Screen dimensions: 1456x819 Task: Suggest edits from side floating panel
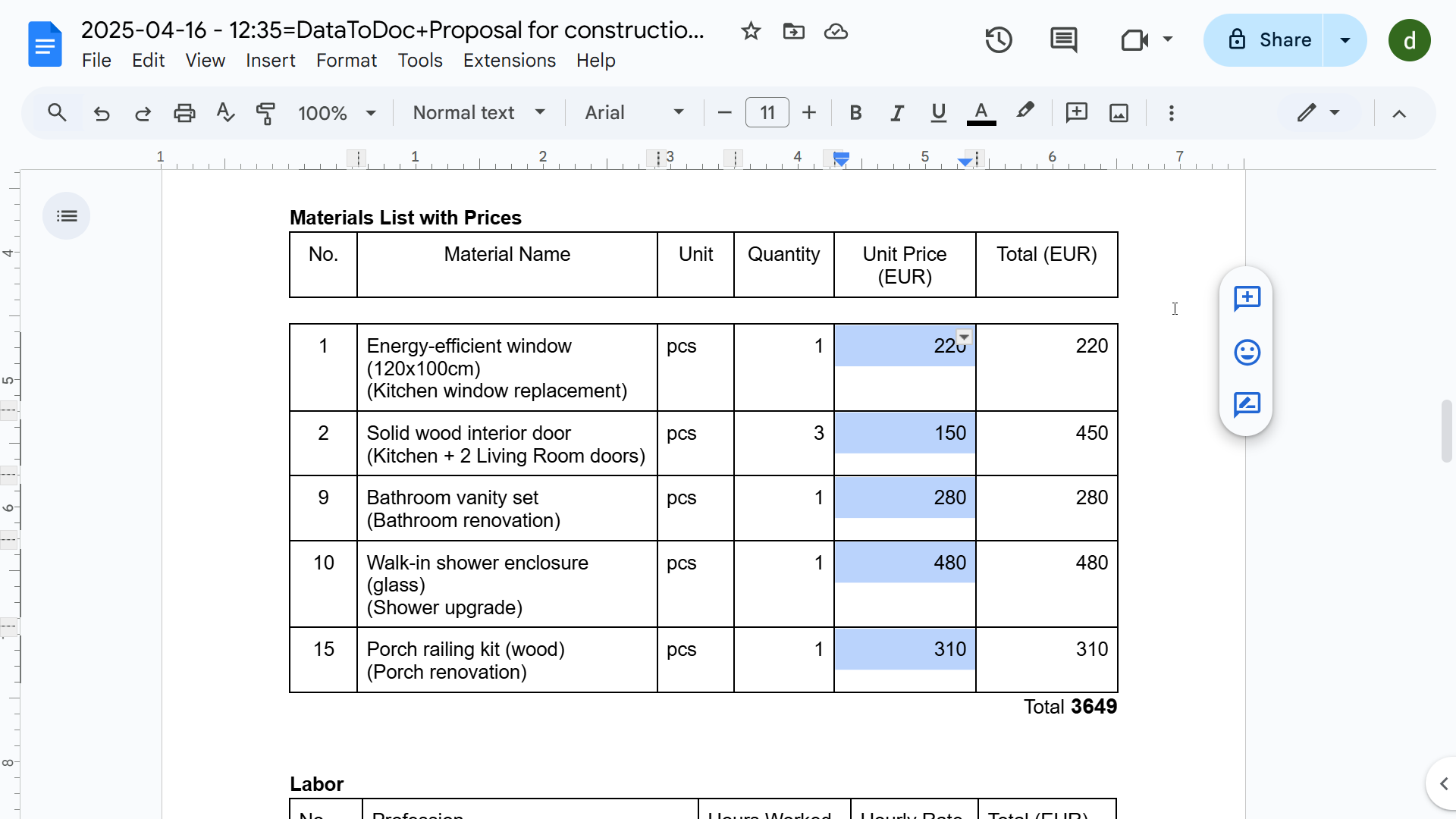[x=1247, y=405]
